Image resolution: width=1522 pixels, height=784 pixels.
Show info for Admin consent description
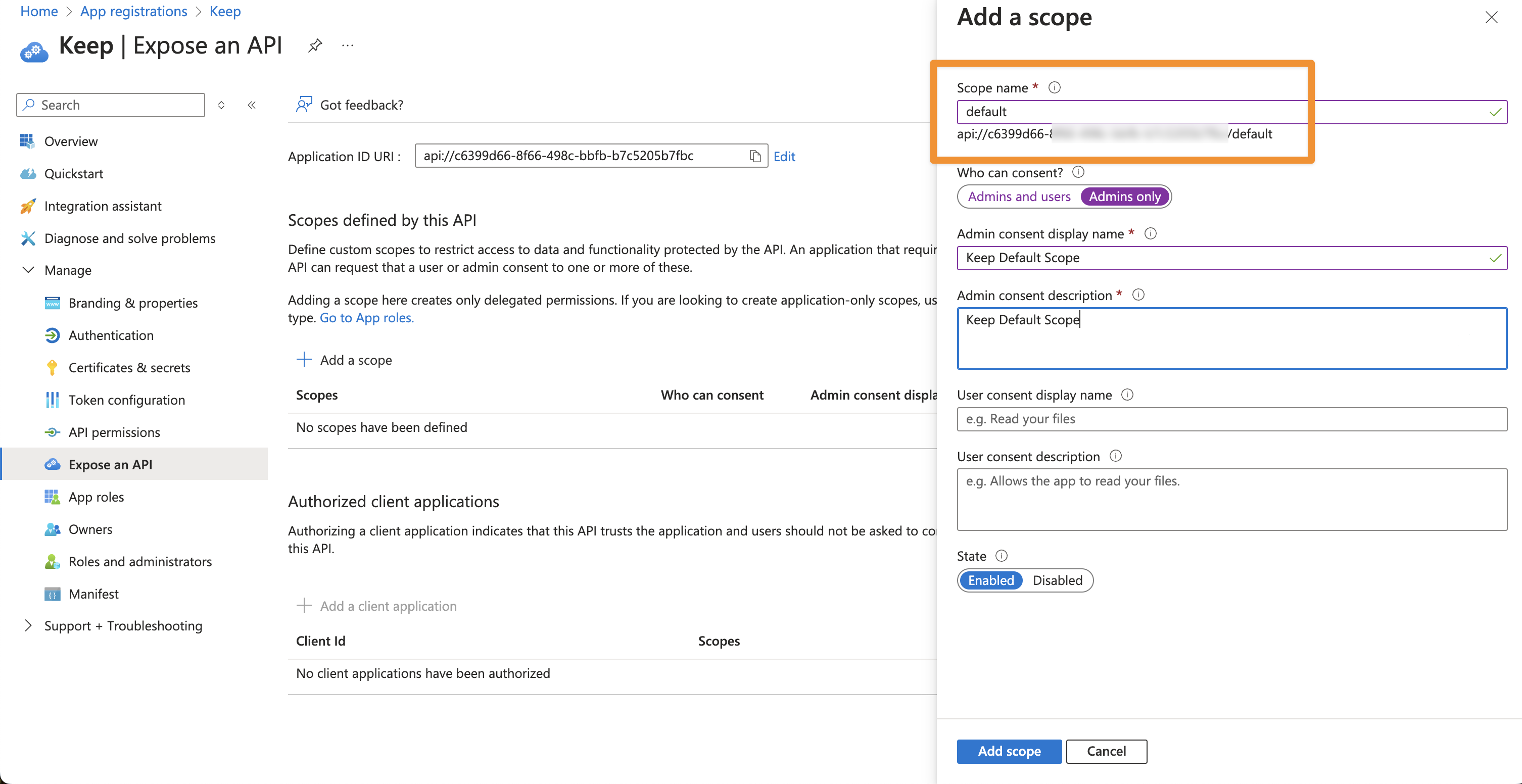pyautogui.click(x=1138, y=295)
